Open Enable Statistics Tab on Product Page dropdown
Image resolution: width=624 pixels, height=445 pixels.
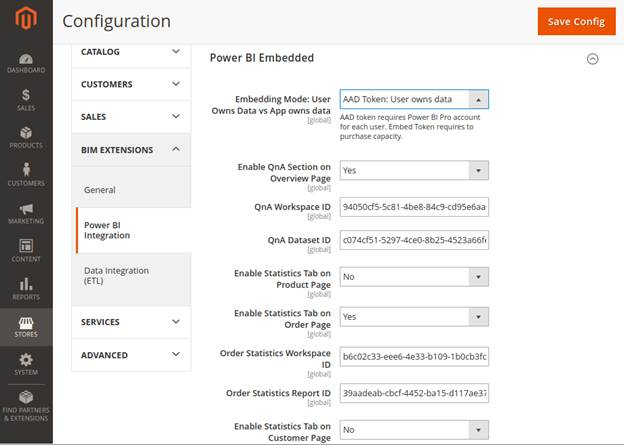[414, 277]
